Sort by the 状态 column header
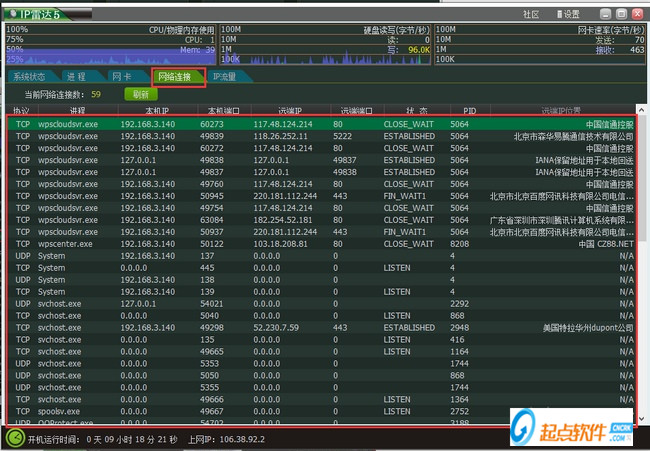650x451 pixels. point(416,111)
